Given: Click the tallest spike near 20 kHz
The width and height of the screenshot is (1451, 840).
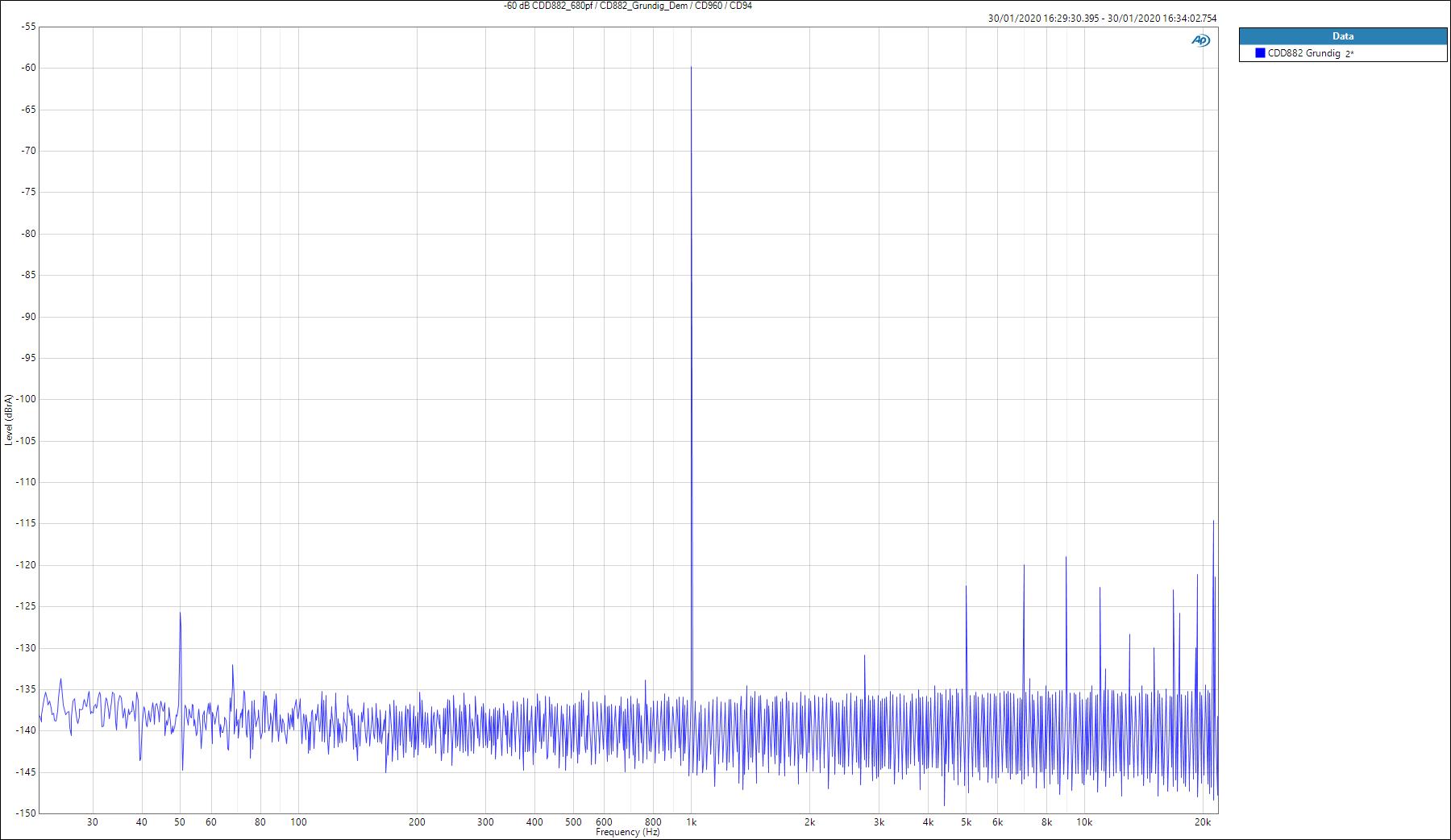Looking at the screenshot, I should tap(1213, 522).
